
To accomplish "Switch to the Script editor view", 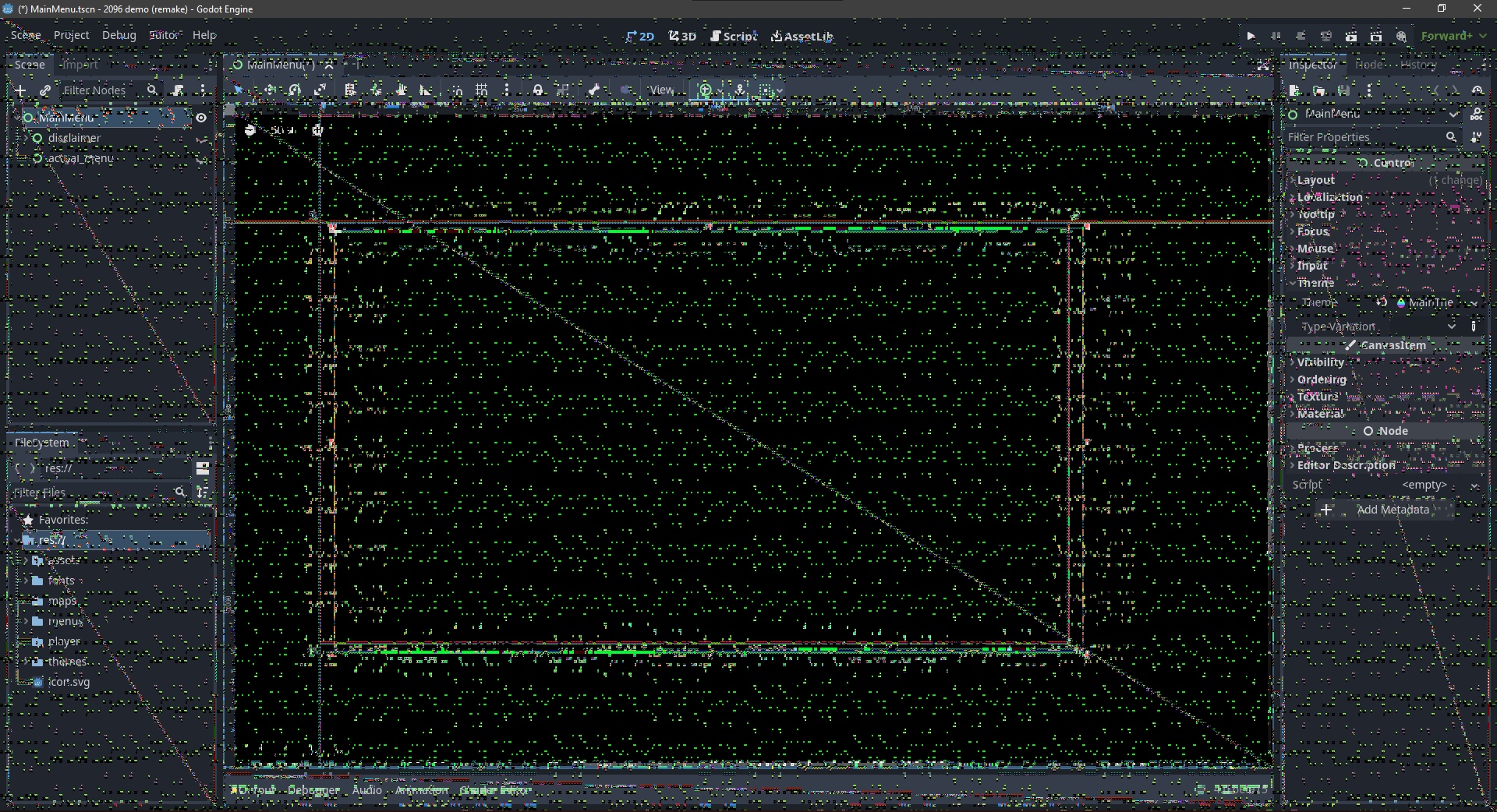I will coord(734,36).
